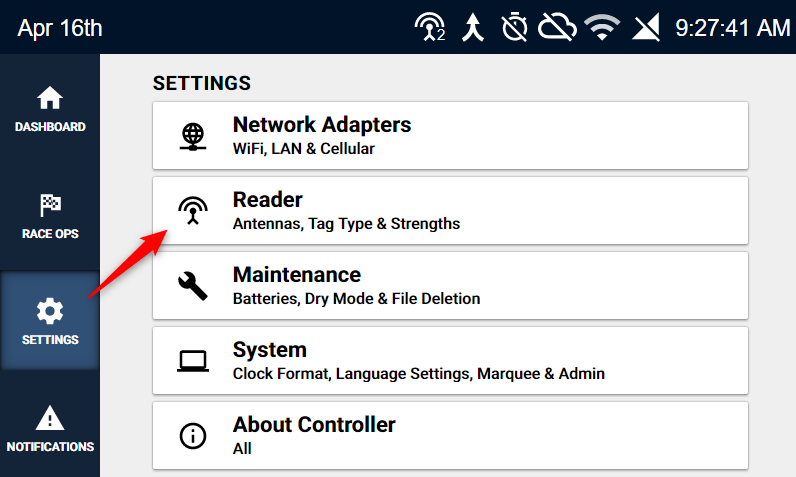This screenshot has width=796, height=477.
Task: Open Reader antennas and tag settings
Action: 450,211
